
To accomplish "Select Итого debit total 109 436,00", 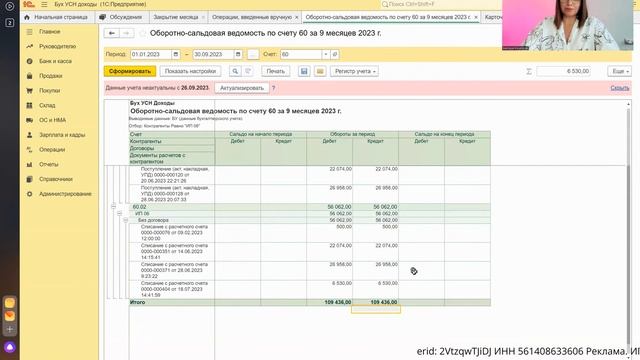I will click(x=329, y=302).
